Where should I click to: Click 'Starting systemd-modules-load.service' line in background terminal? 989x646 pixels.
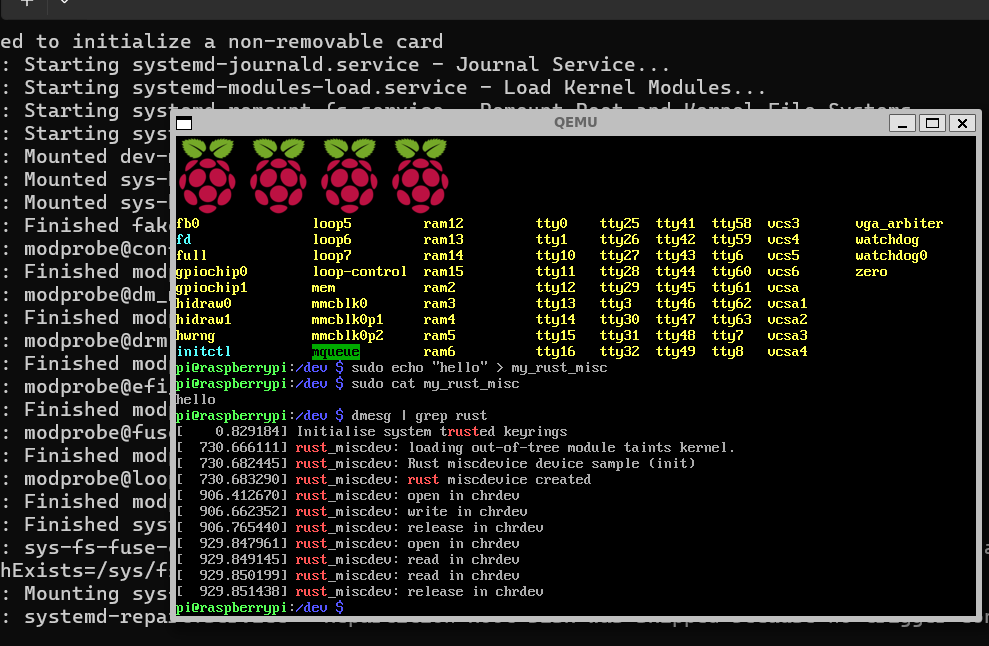pos(395,87)
